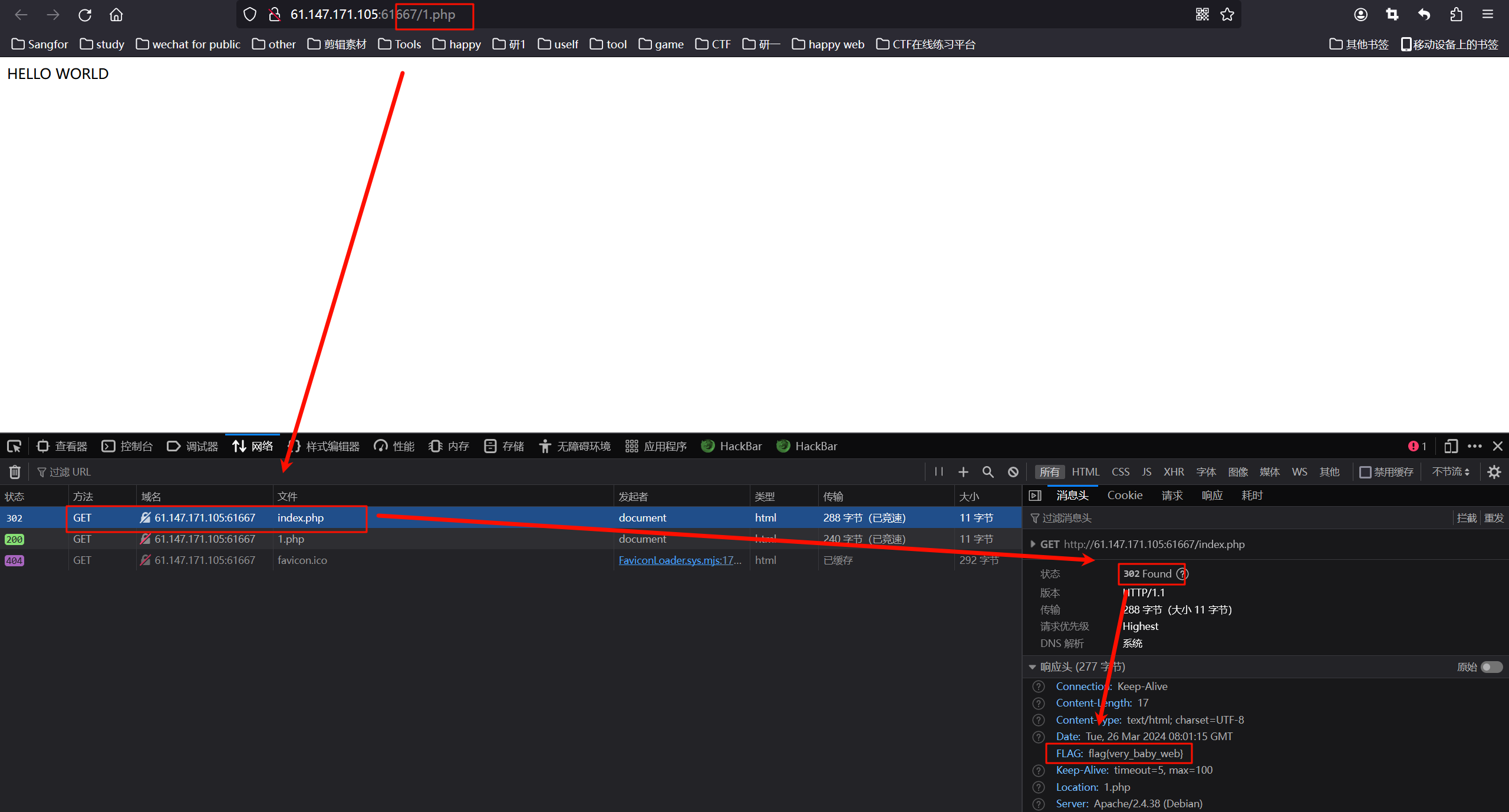Filter requests by XHR
Viewport: 1509px width, 812px height.
(1174, 472)
